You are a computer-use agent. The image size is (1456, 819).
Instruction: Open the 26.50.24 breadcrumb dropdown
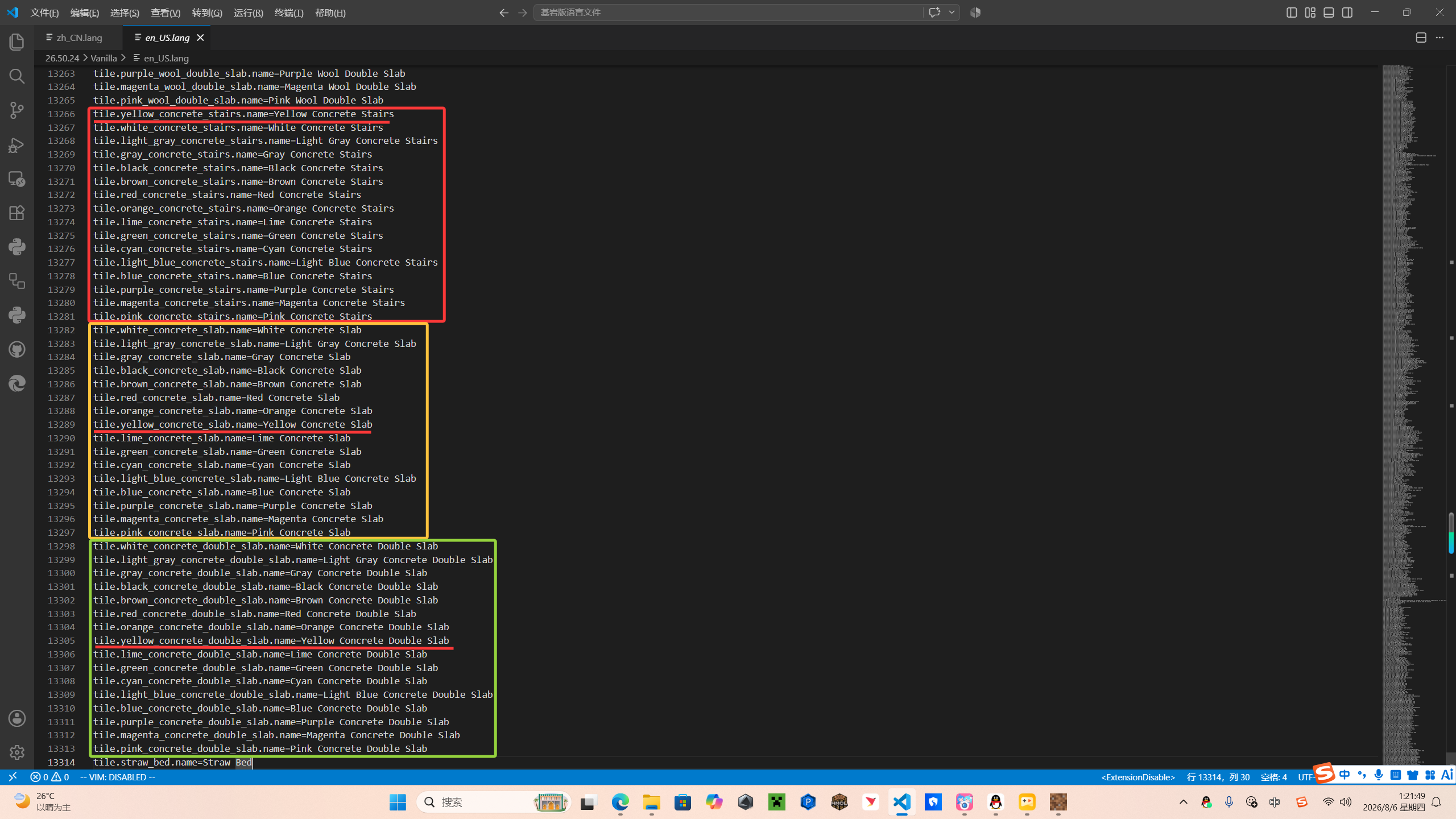[62, 58]
